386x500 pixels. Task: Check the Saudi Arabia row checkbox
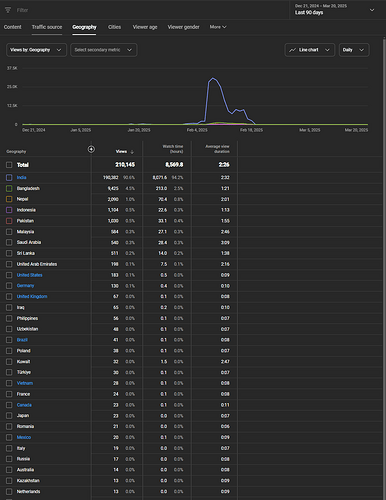[9, 242]
